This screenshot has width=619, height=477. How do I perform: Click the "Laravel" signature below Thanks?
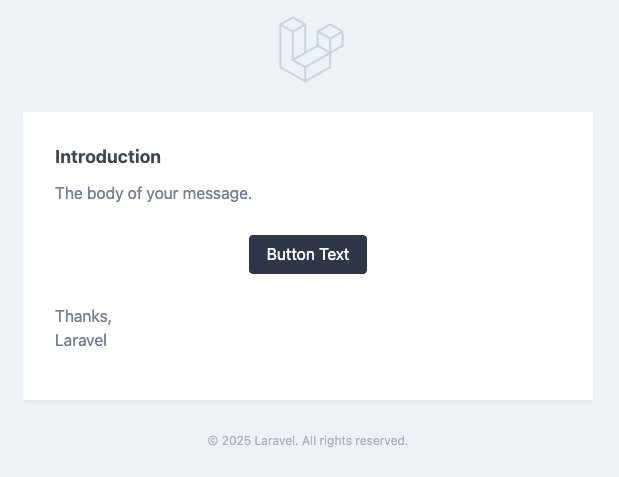pyautogui.click(x=81, y=340)
